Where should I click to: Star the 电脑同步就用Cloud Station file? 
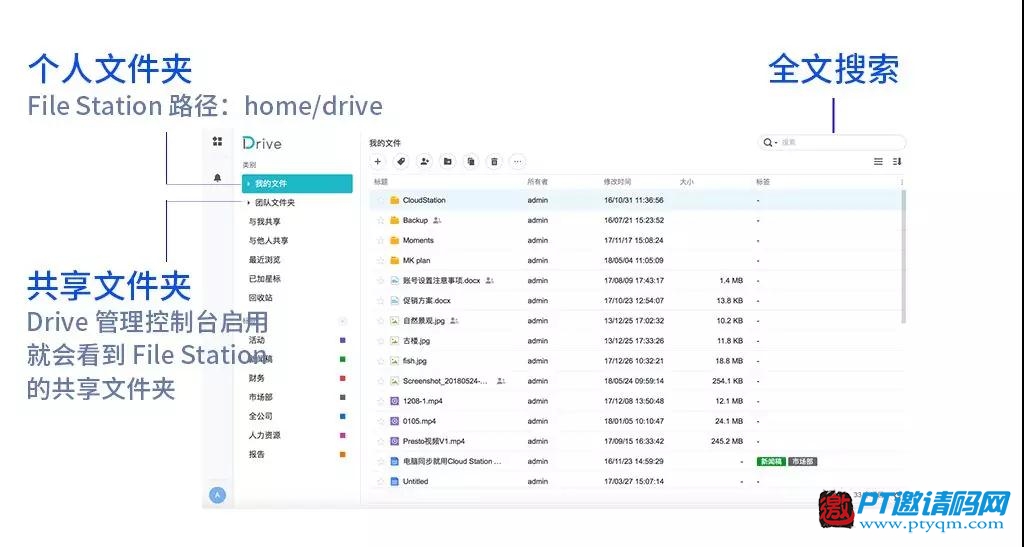(x=381, y=461)
